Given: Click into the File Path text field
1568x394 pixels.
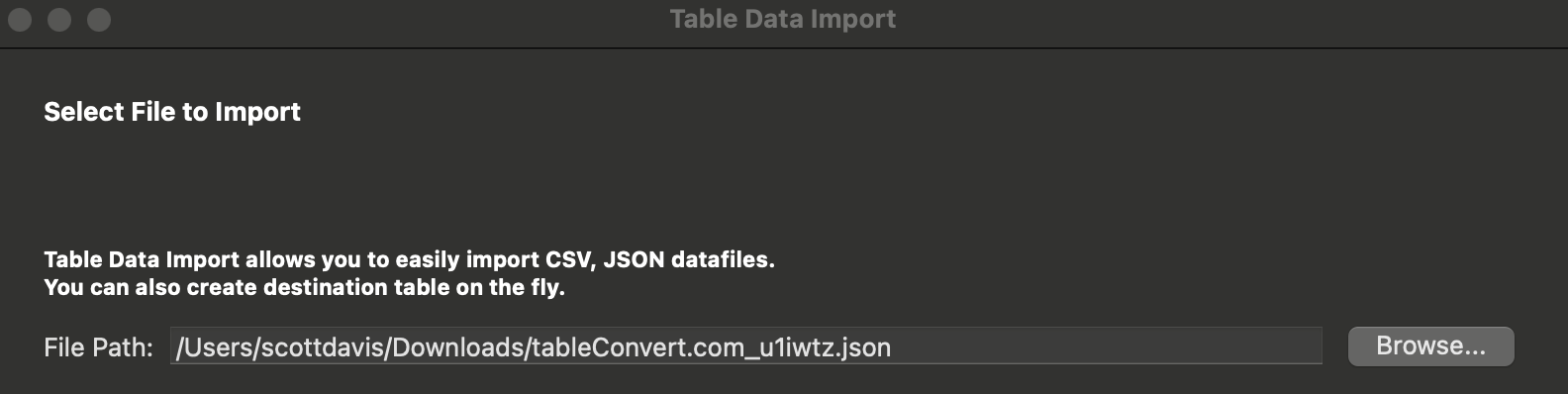Looking at the screenshot, I should point(745,346).
